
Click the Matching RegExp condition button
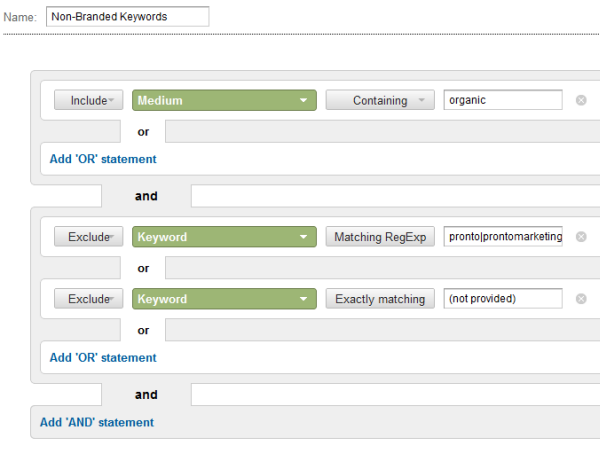coord(380,237)
